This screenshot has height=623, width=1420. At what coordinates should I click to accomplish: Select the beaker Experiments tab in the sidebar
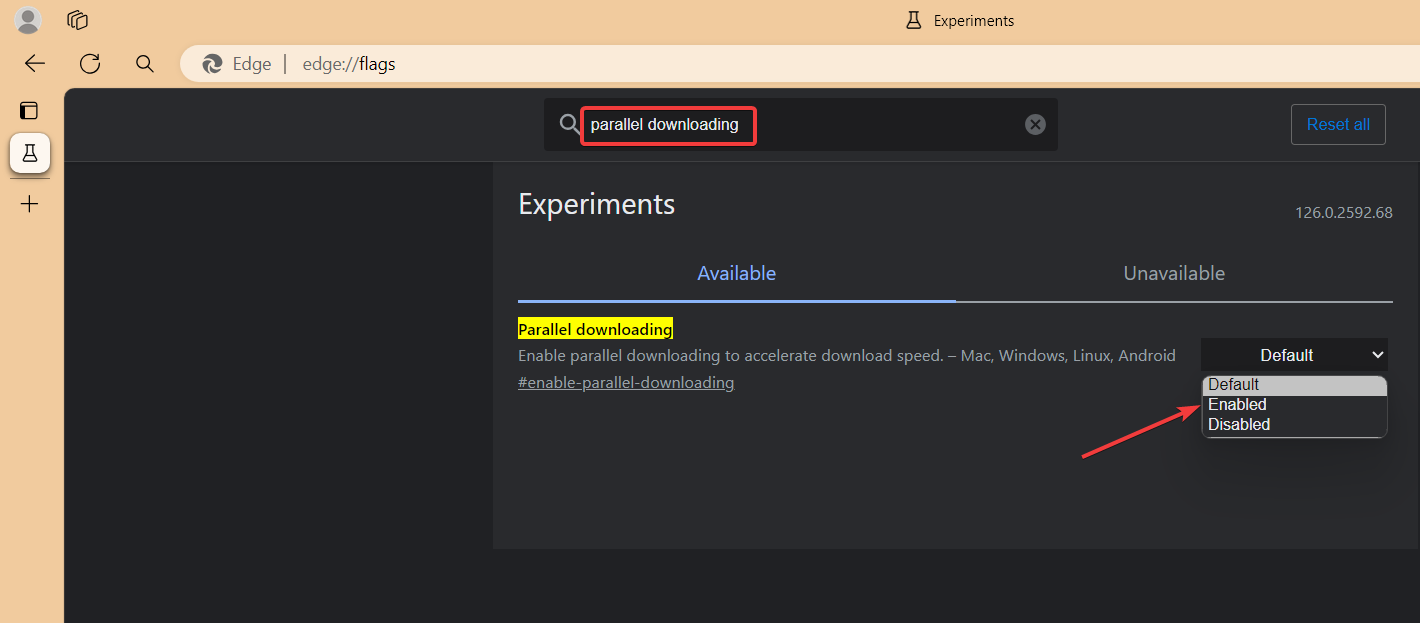click(x=29, y=153)
